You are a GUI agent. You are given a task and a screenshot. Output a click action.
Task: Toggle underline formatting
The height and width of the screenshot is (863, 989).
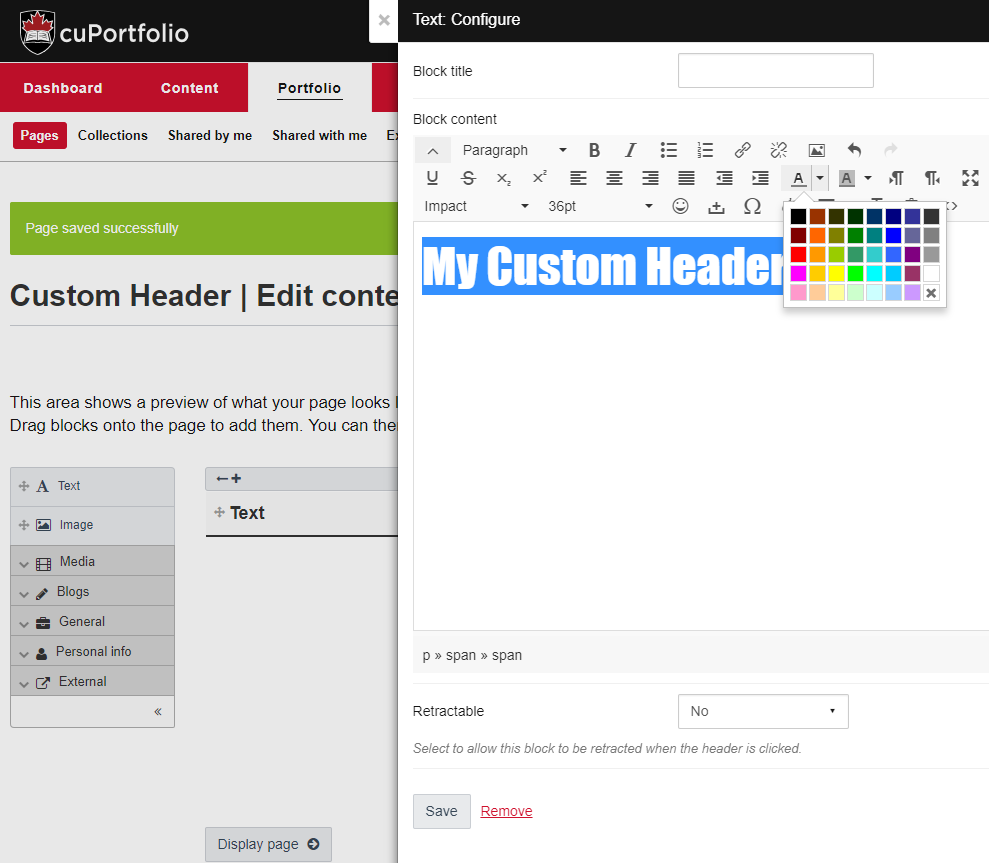432,178
